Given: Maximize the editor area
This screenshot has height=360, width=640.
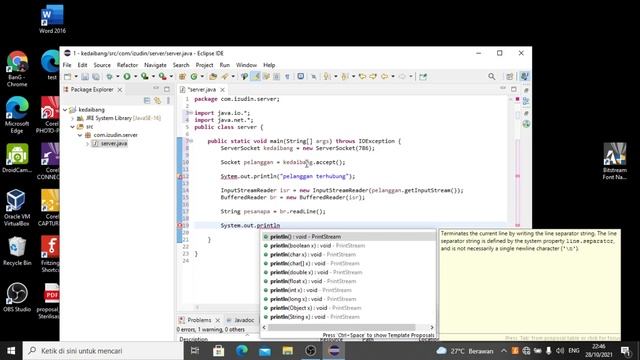Looking at the screenshot, I should pyautogui.click(x=513, y=89).
